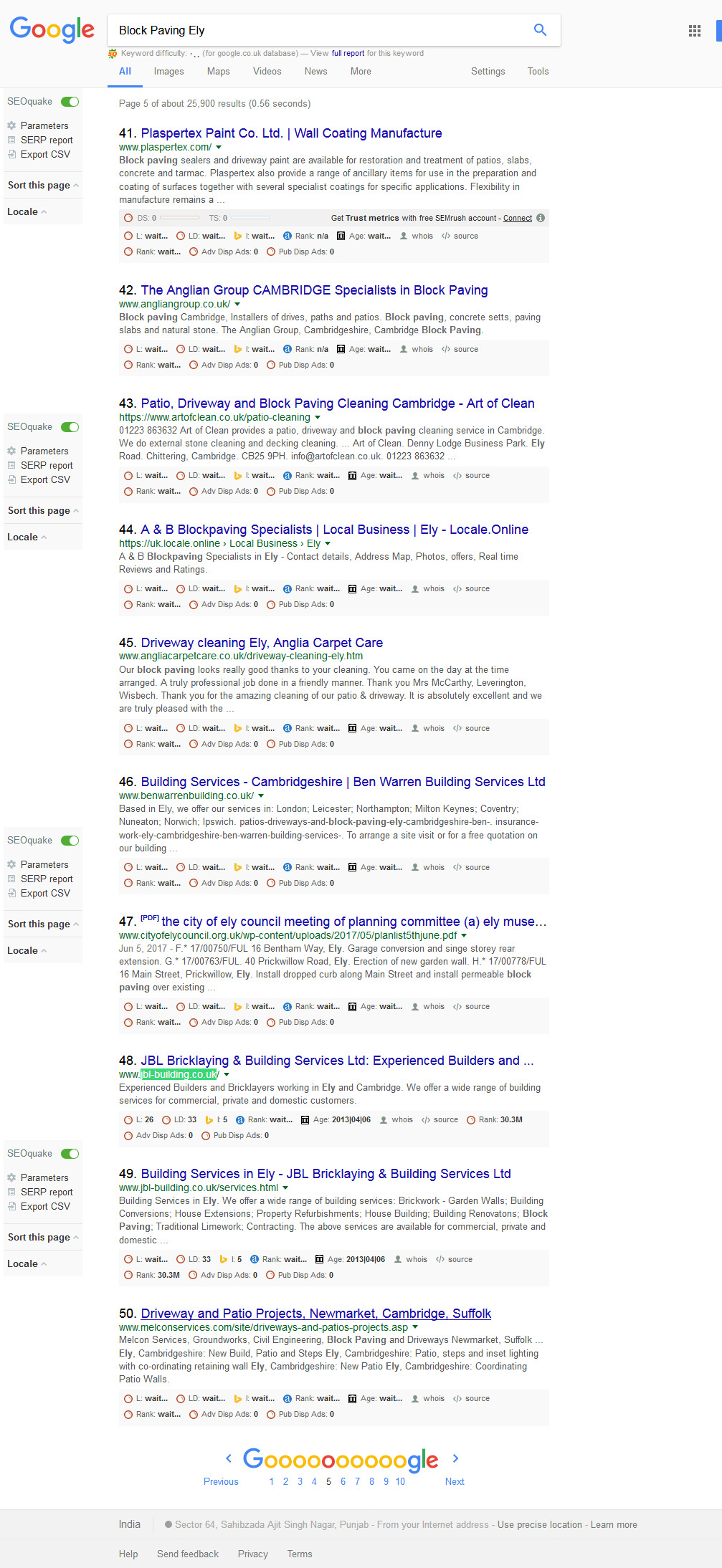Open dropdown arrow next to jbl-building.co.uk
The height and width of the screenshot is (1568, 722).
pos(227,1075)
